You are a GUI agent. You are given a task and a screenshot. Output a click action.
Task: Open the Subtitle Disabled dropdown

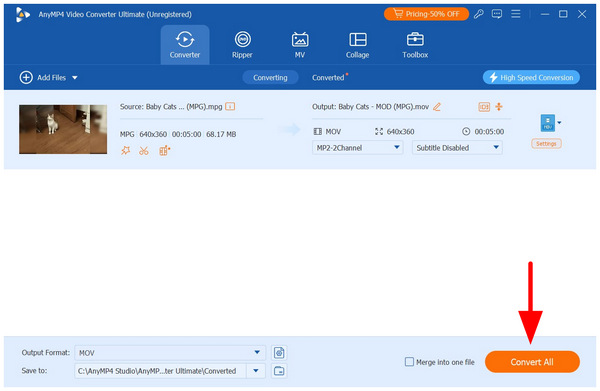[457, 148]
